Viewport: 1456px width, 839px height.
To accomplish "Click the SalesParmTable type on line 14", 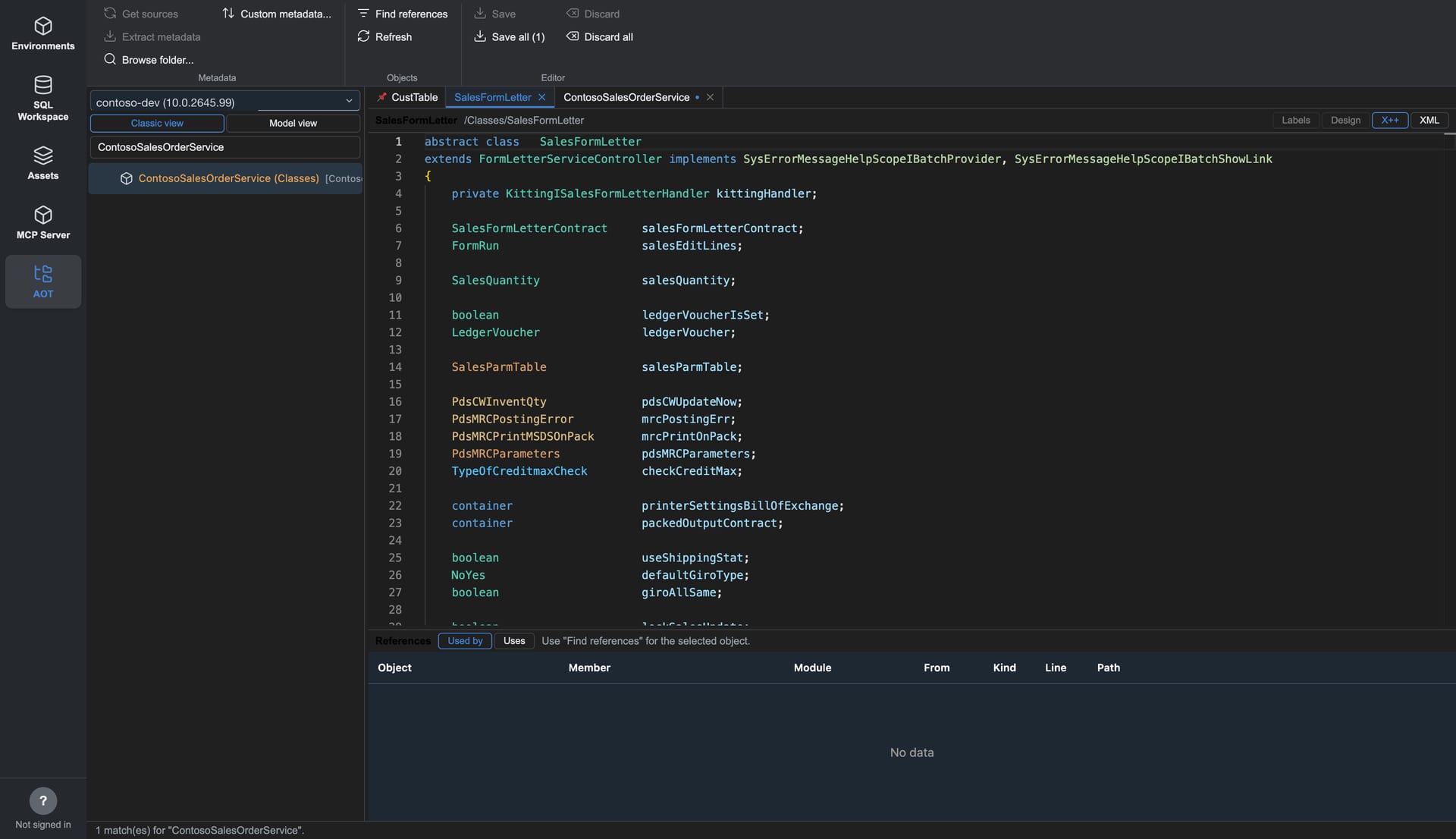I will click(x=498, y=366).
